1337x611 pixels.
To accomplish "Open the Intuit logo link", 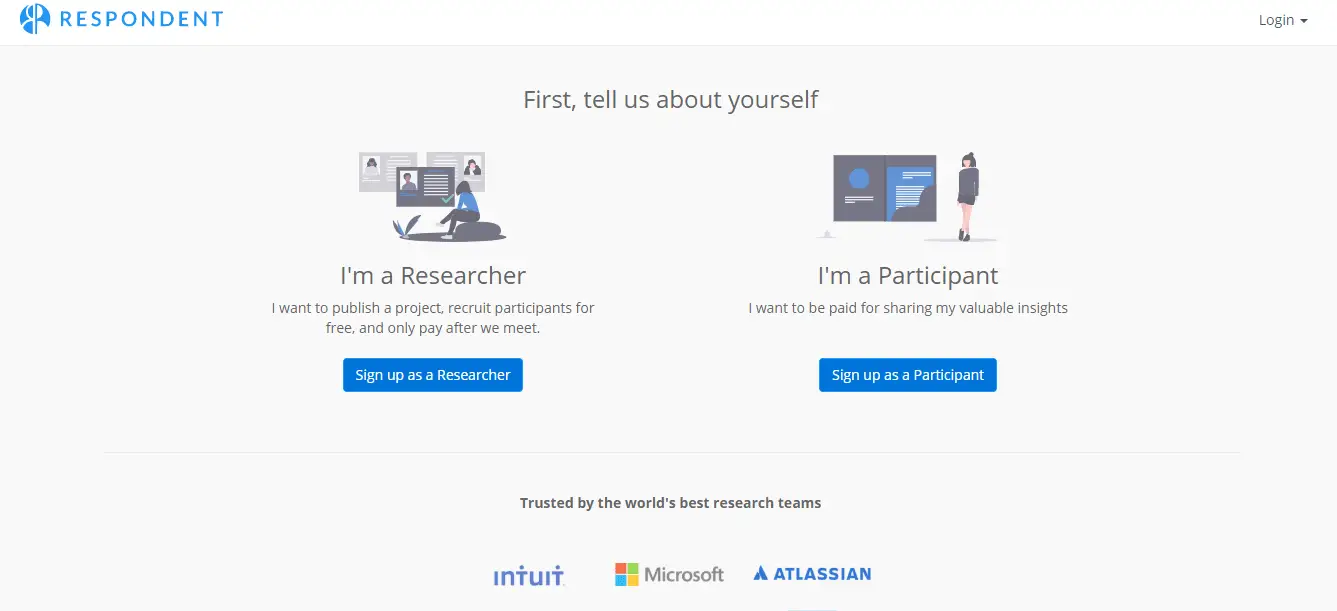I will pyautogui.click(x=528, y=574).
